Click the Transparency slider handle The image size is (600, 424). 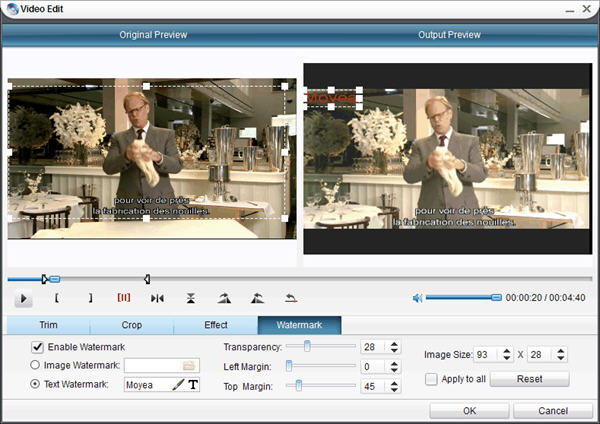tap(307, 346)
